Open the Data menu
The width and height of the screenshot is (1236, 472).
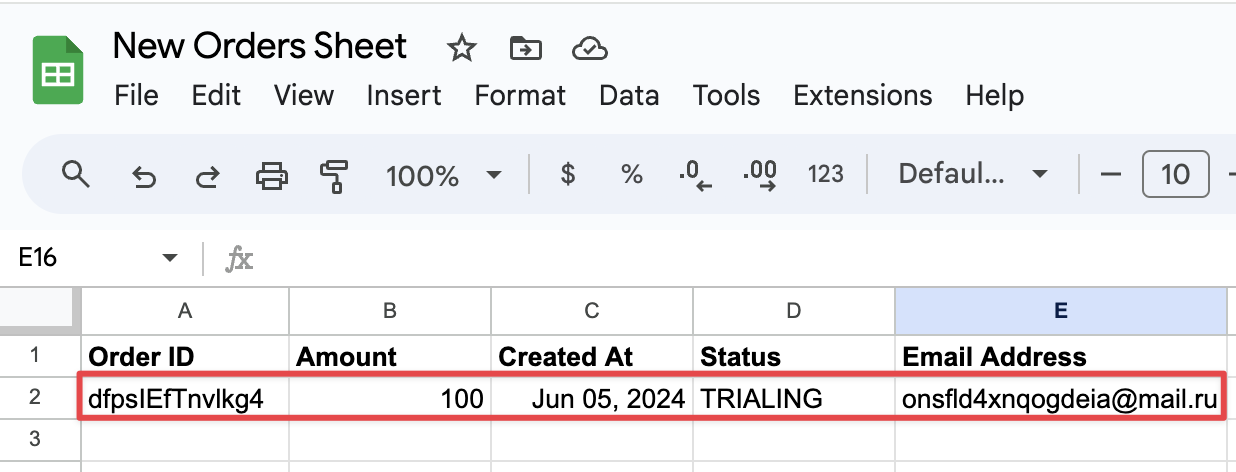pos(629,96)
